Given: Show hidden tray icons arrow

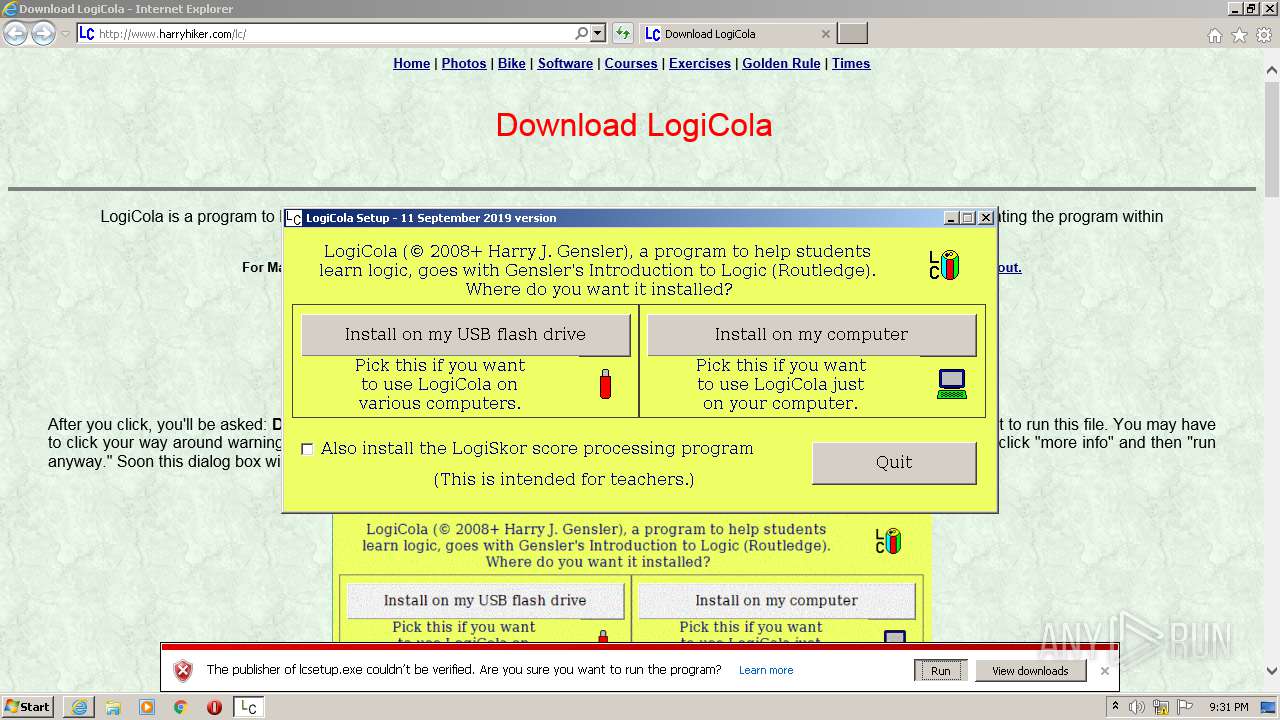Looking at the screenshot, I should click(x=1115, y=707).
